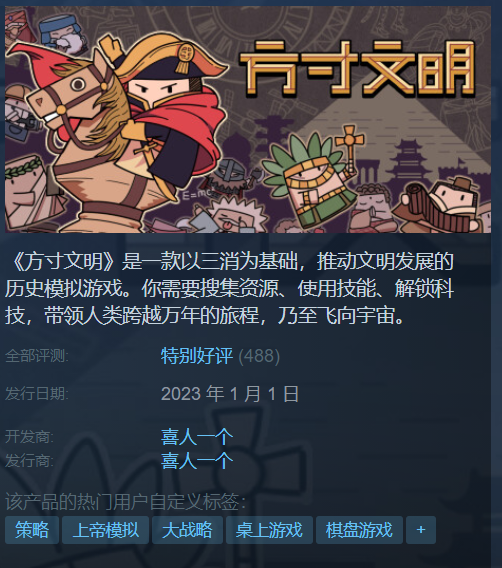Open publisher 喜人一个 link
502x568 pixels.
point(197,460)
